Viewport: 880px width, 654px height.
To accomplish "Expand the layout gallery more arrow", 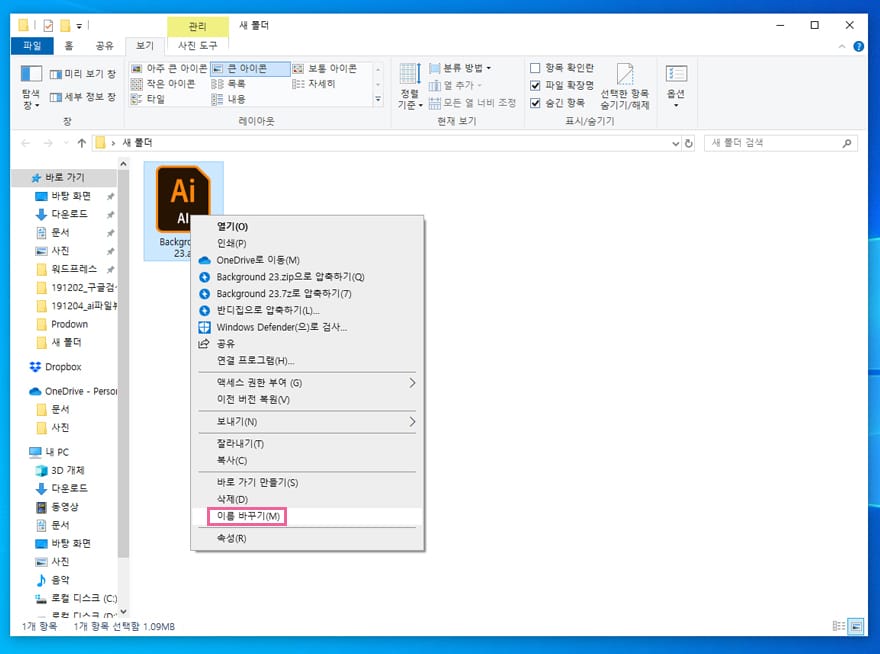I will coord(378,99).
